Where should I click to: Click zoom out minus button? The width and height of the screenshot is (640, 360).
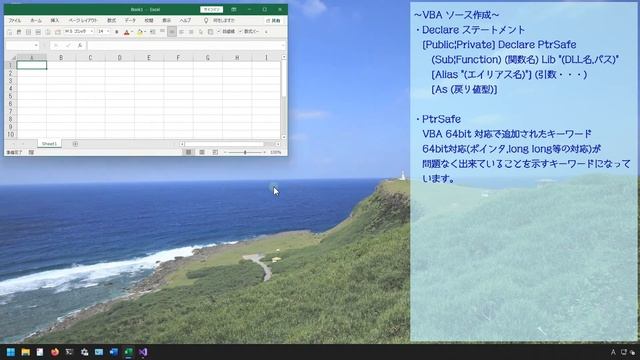(x=225, y=152)
